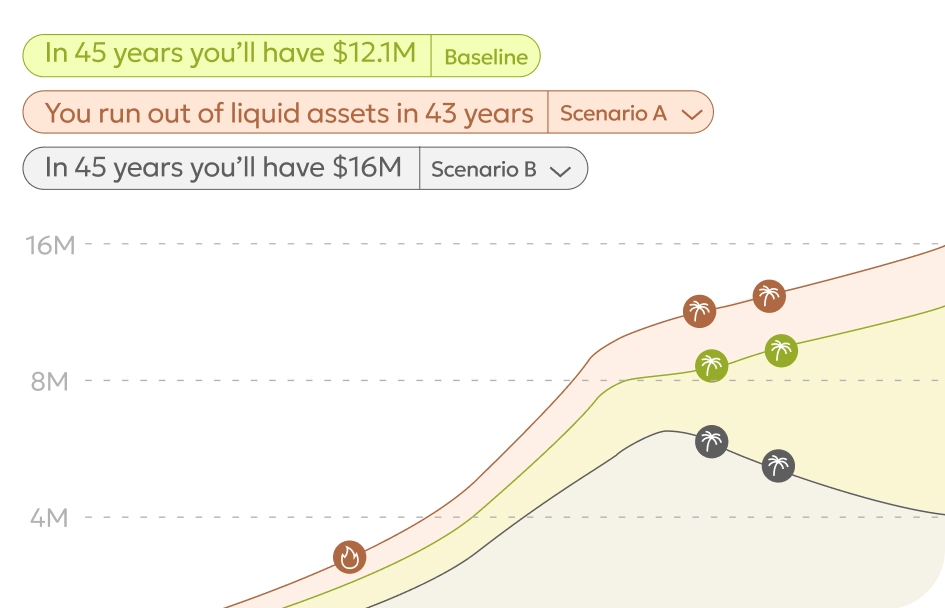The height and width of the screenshot is (608, 945).
Task: Click "In 45 years you'll have $12.1M" summary
Action: (x=229, y=55)
